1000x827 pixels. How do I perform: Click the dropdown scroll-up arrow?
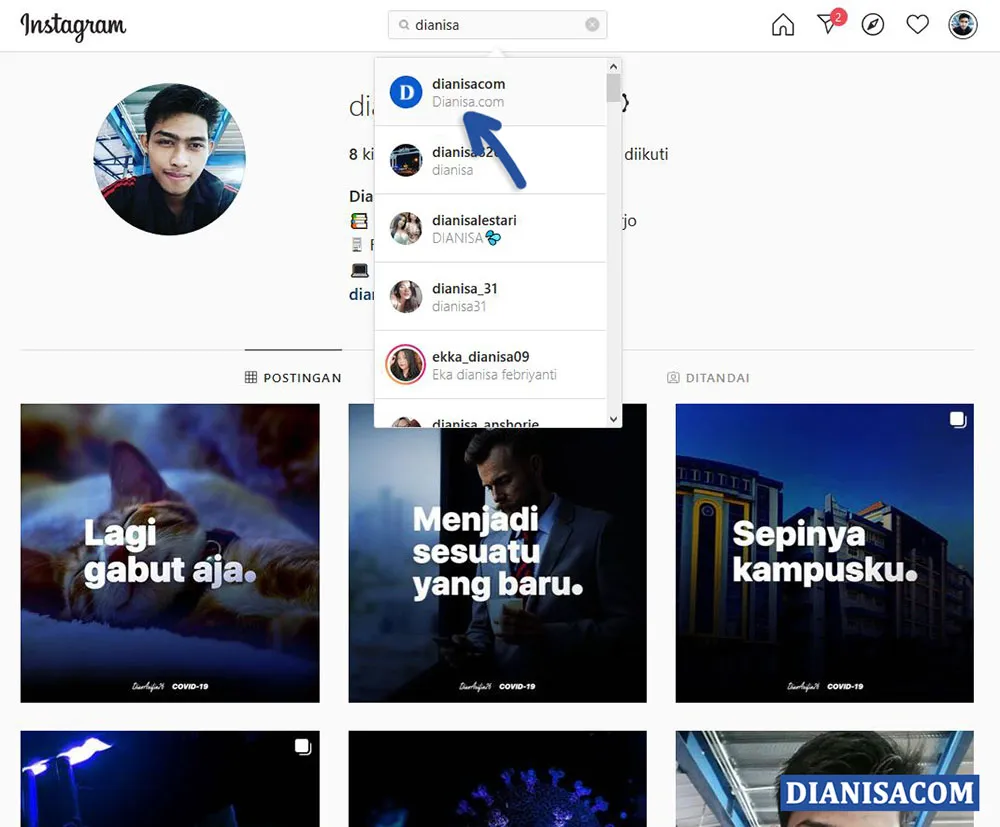(613, 64)
